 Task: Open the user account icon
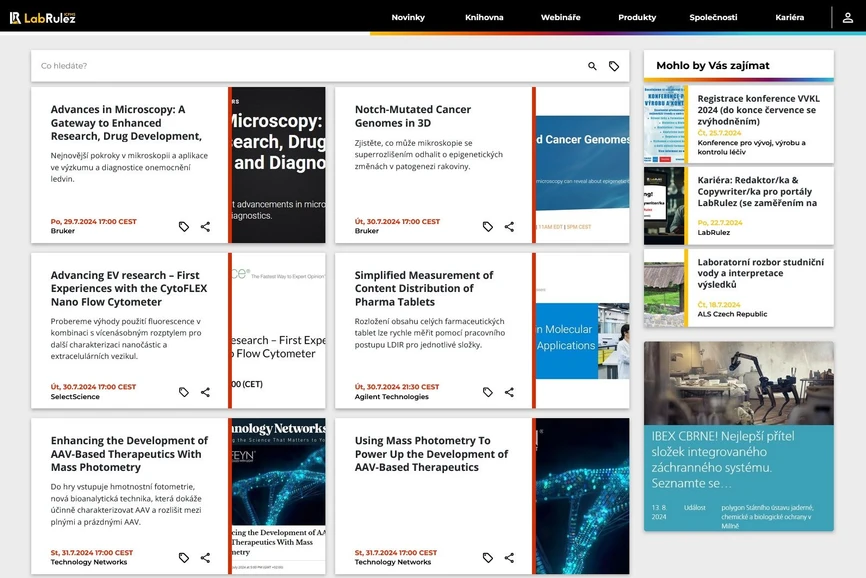[847, 18]
